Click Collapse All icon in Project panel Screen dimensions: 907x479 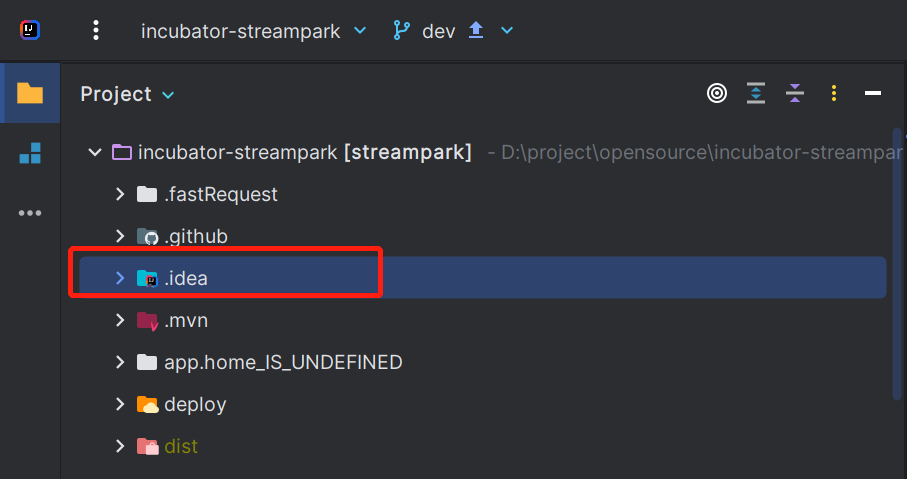795,94
